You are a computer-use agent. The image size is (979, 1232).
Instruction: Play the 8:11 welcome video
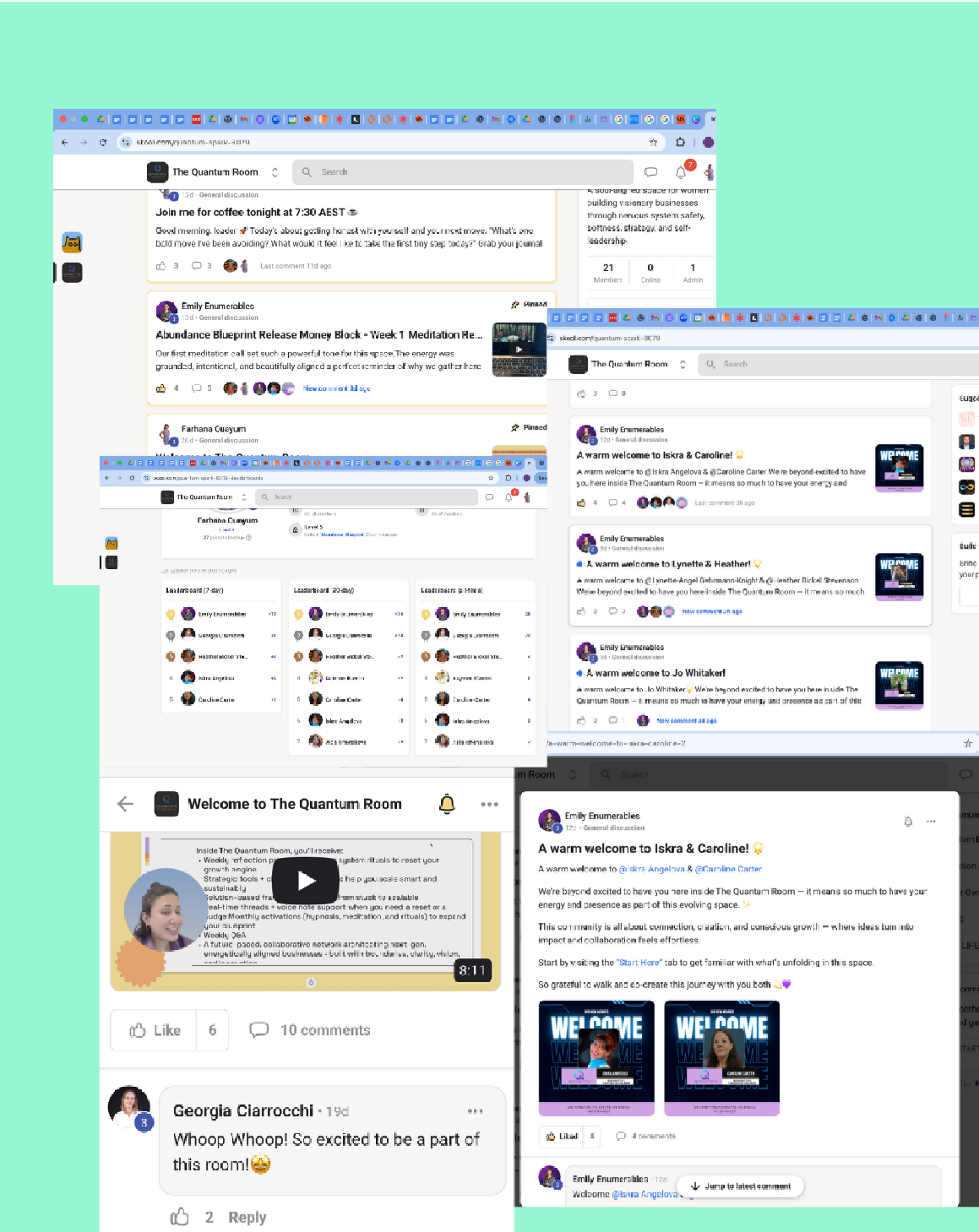tap(306, 881)
